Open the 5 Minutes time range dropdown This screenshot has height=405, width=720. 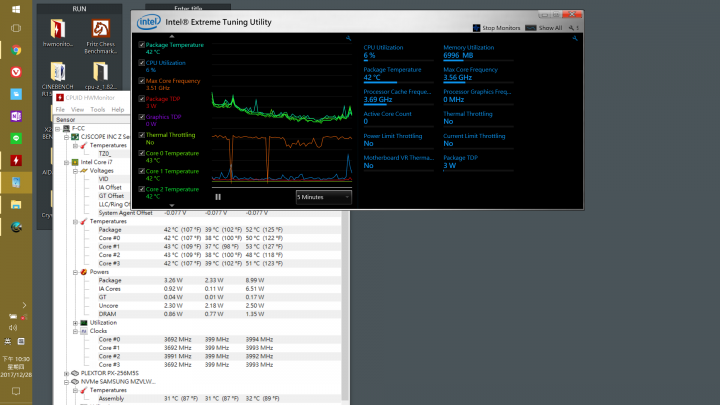coord(324,197)
